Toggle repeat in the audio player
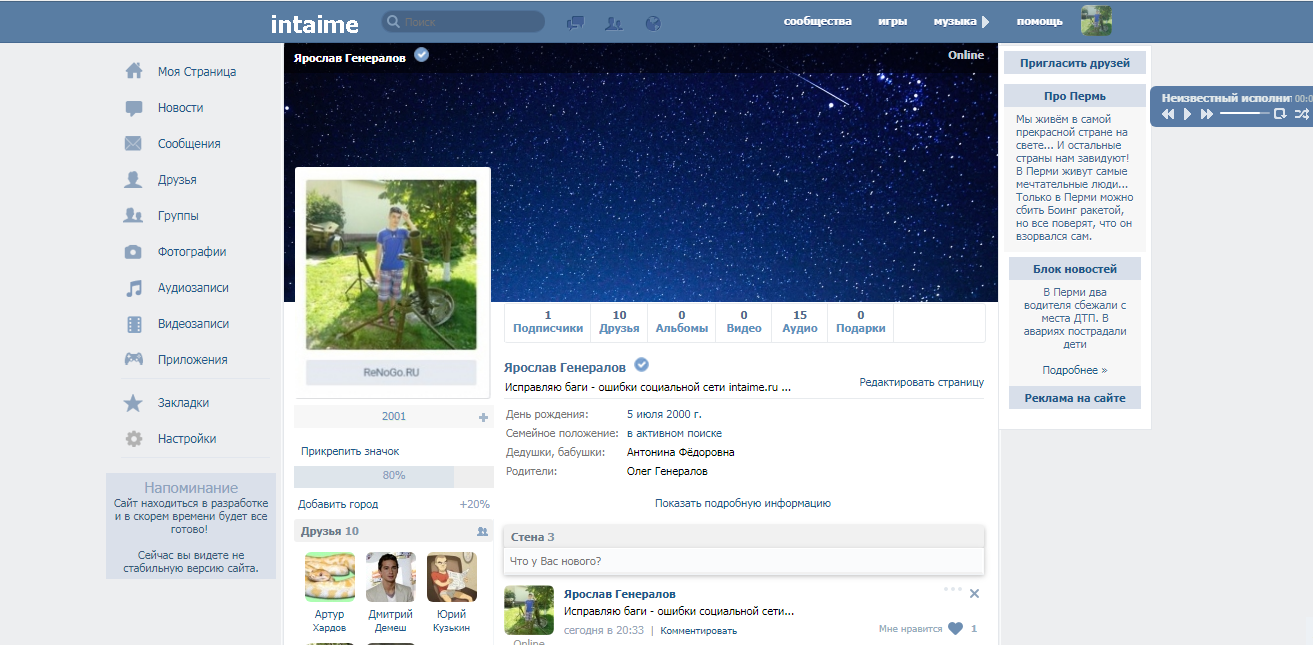Viewport: 1313px width, 645px height. coord(1279,114)
